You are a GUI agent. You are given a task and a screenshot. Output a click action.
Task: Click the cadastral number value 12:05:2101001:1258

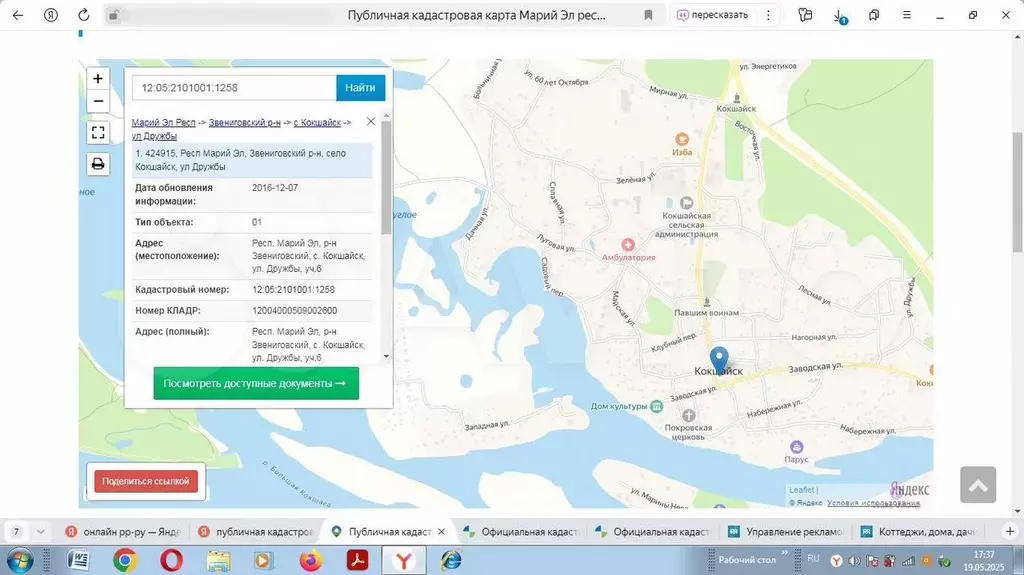[x=293, y=289]
